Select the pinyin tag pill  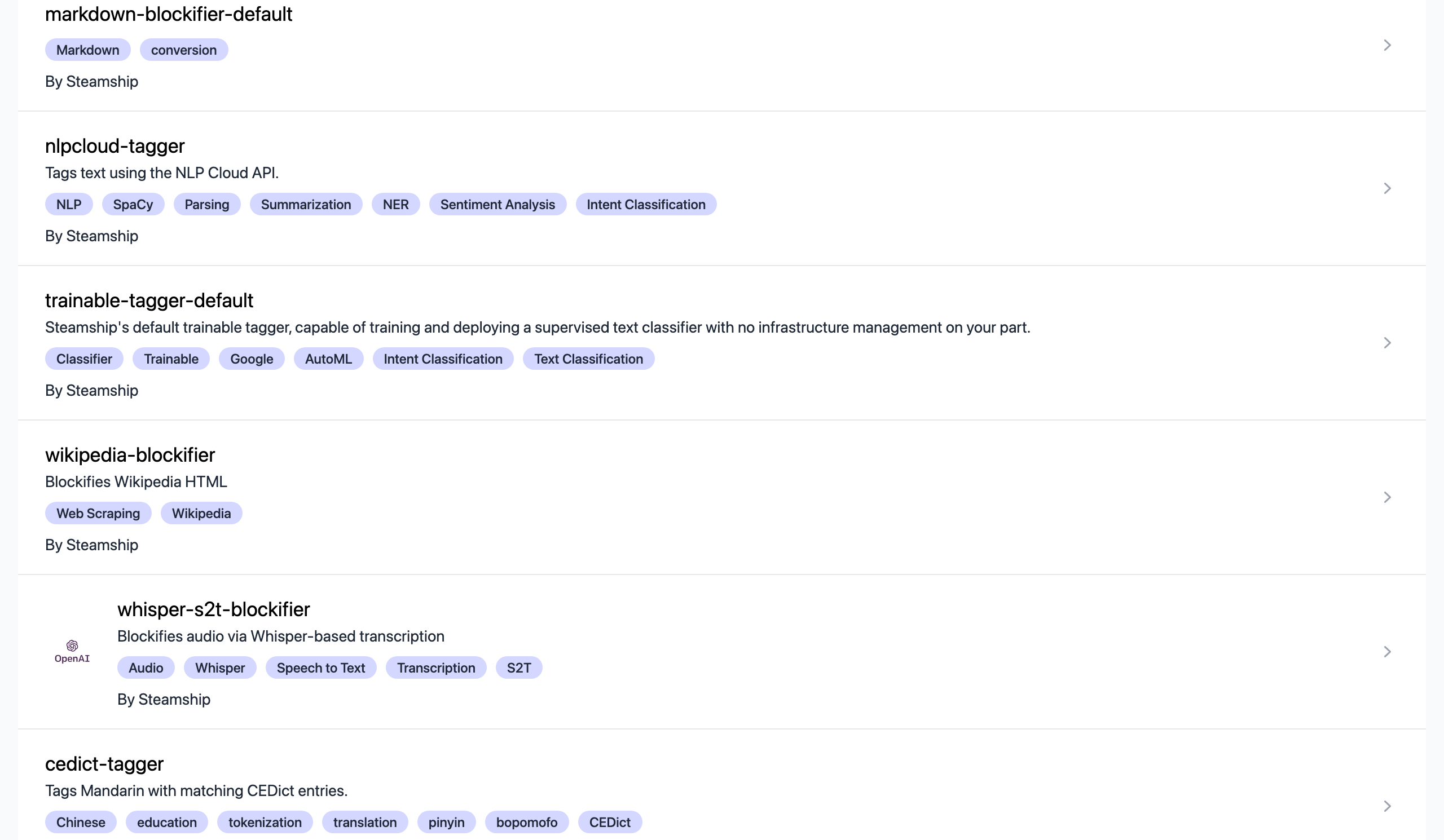(446, 823)
